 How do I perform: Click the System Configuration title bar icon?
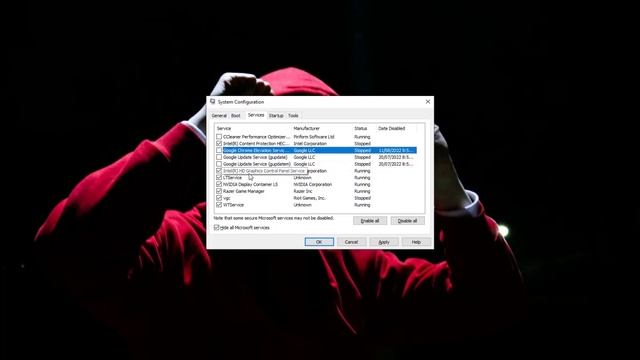(x=213, y=102)
